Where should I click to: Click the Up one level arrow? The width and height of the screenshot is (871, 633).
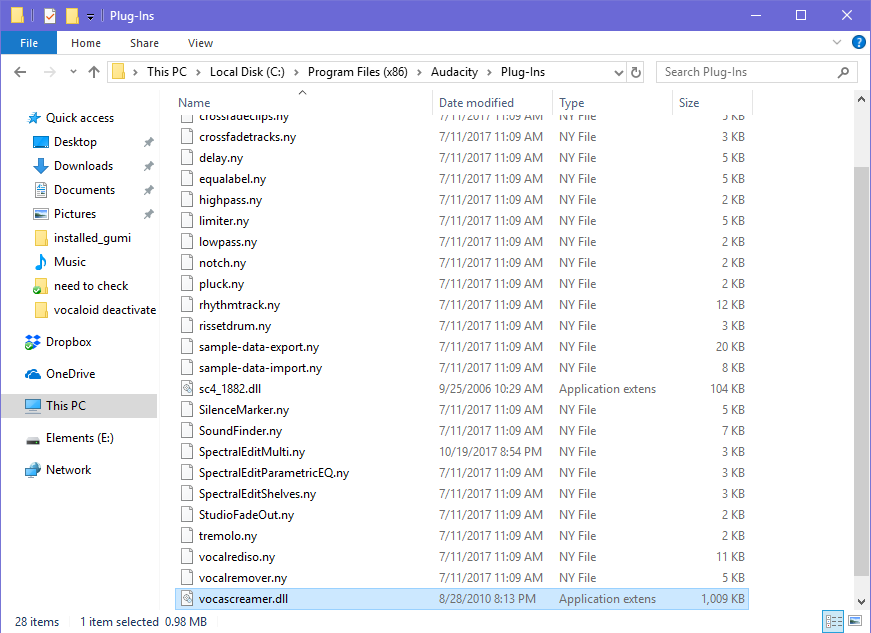(x=94, y=72)
